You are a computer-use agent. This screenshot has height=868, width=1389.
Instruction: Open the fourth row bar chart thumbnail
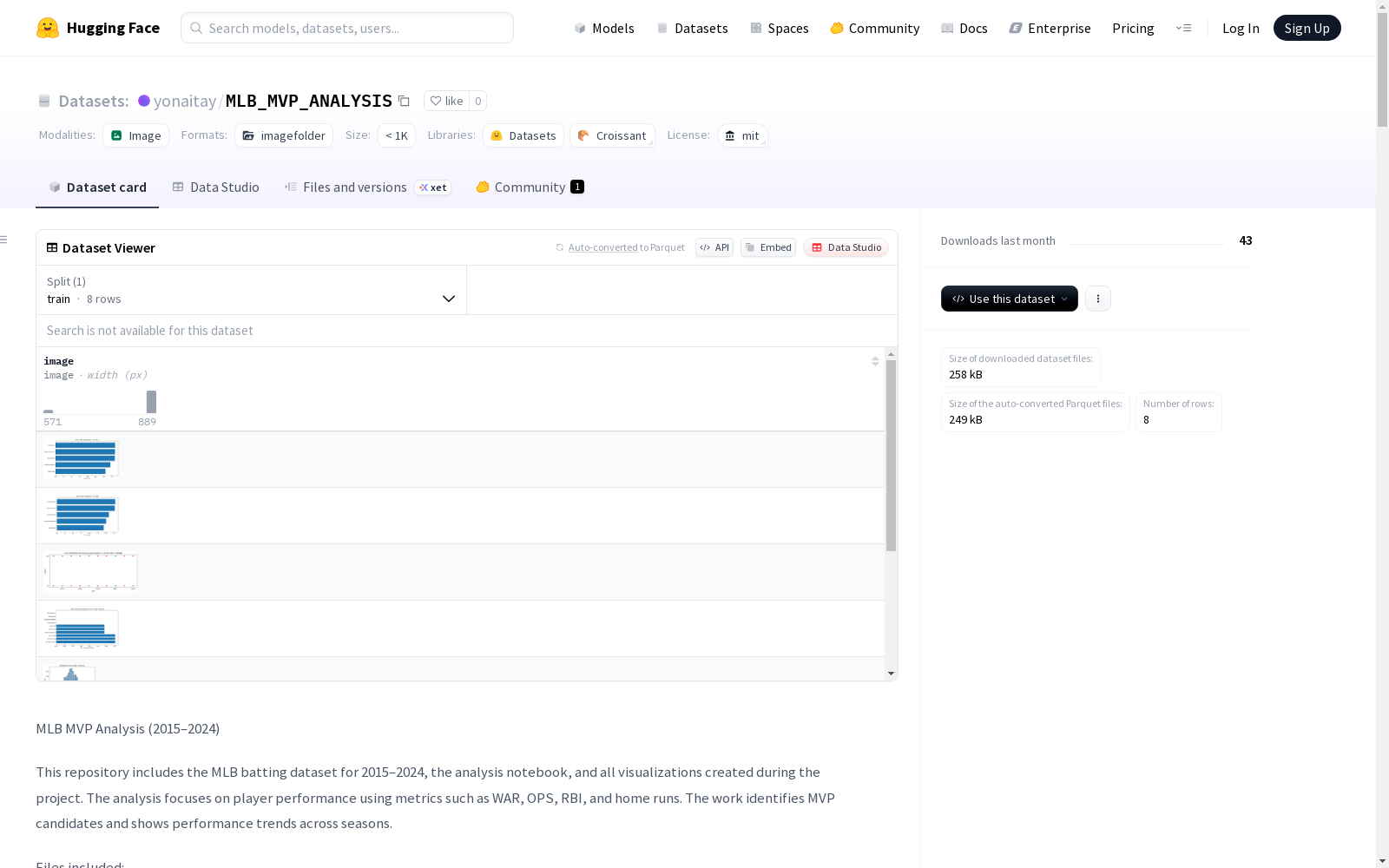(x=82, y=628)
